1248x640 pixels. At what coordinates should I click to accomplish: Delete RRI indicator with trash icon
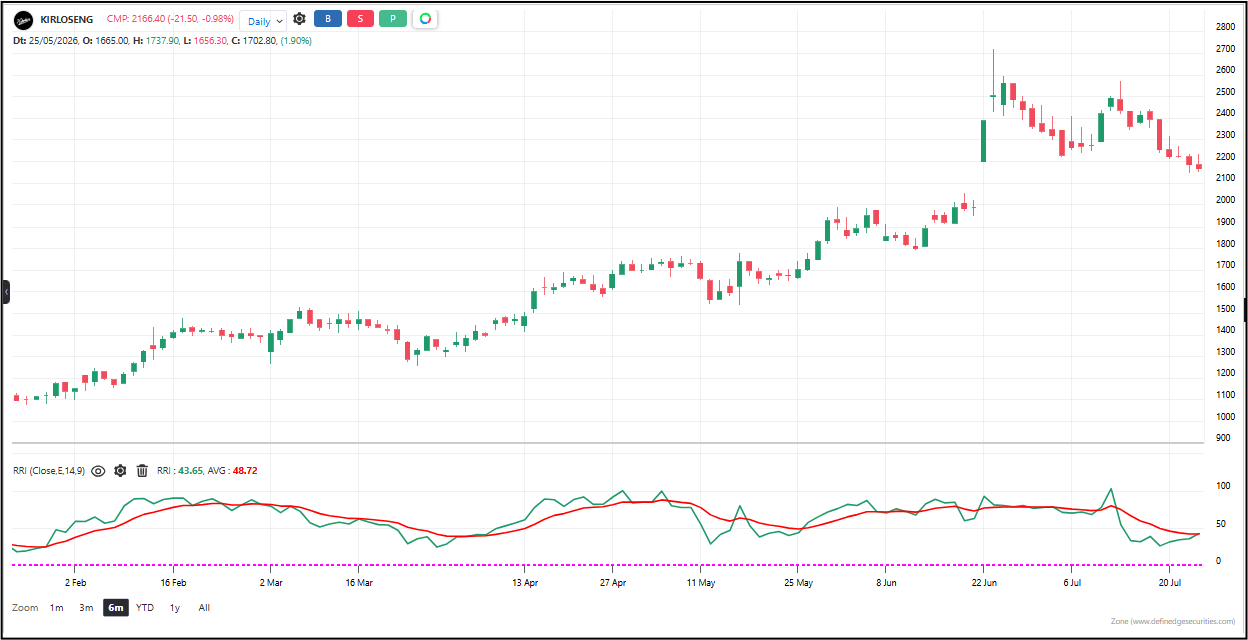142,470
